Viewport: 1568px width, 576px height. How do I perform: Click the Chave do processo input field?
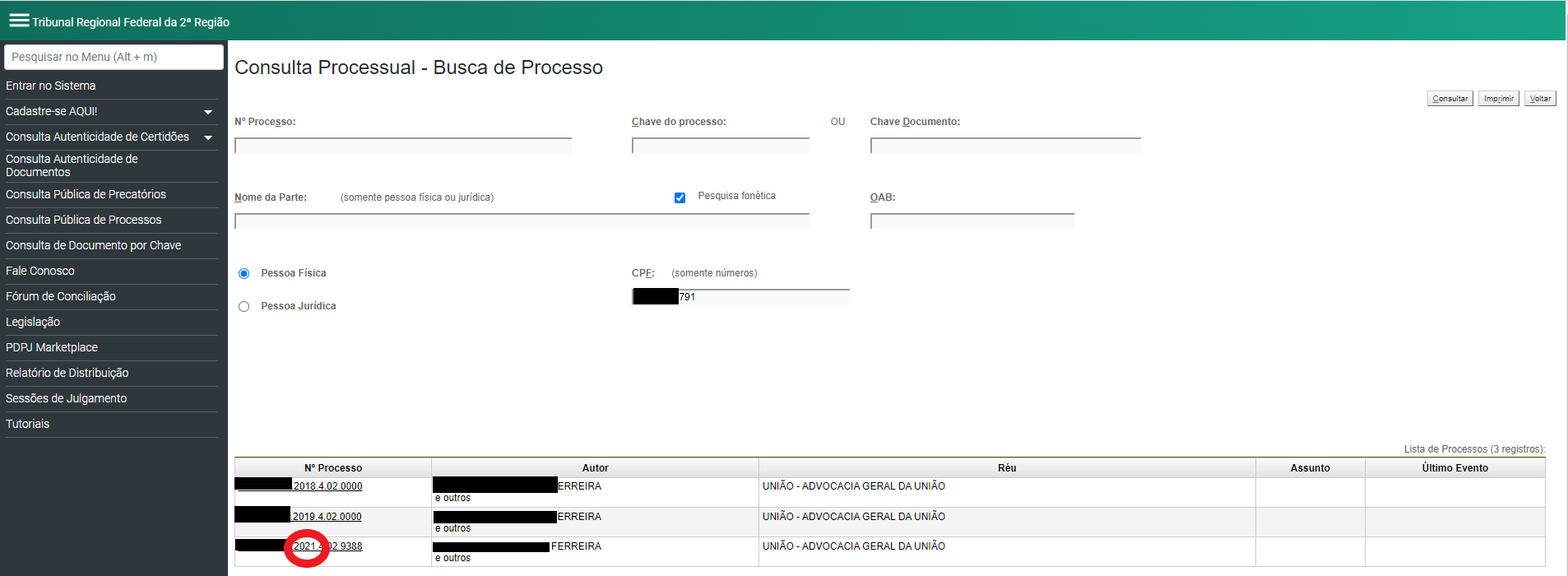pyautogui.click(x=721, y=146)
